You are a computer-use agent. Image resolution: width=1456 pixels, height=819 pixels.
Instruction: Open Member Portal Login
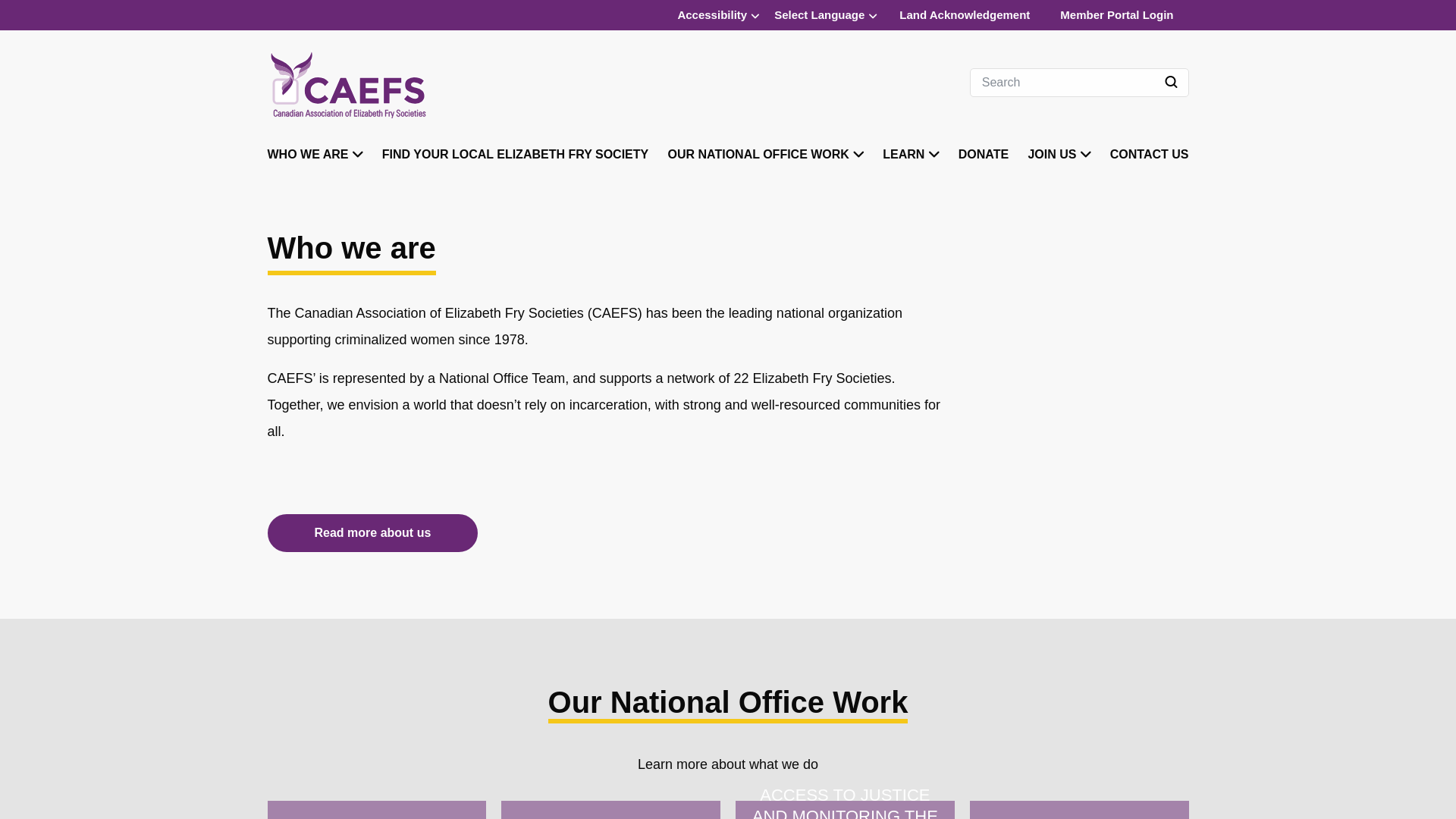(x=1116, y=15)
